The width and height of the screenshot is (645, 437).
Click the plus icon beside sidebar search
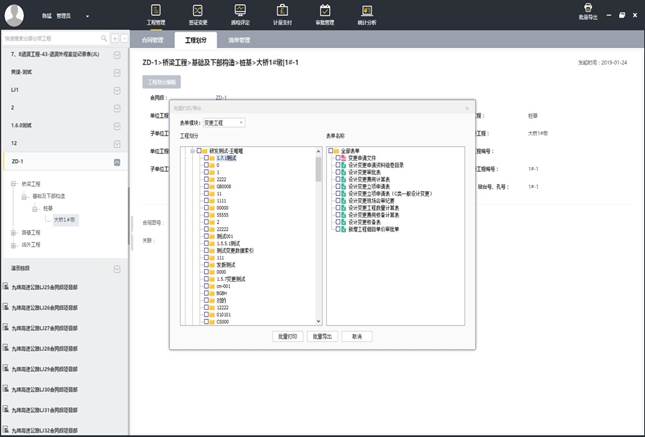(x=115, y=38)
